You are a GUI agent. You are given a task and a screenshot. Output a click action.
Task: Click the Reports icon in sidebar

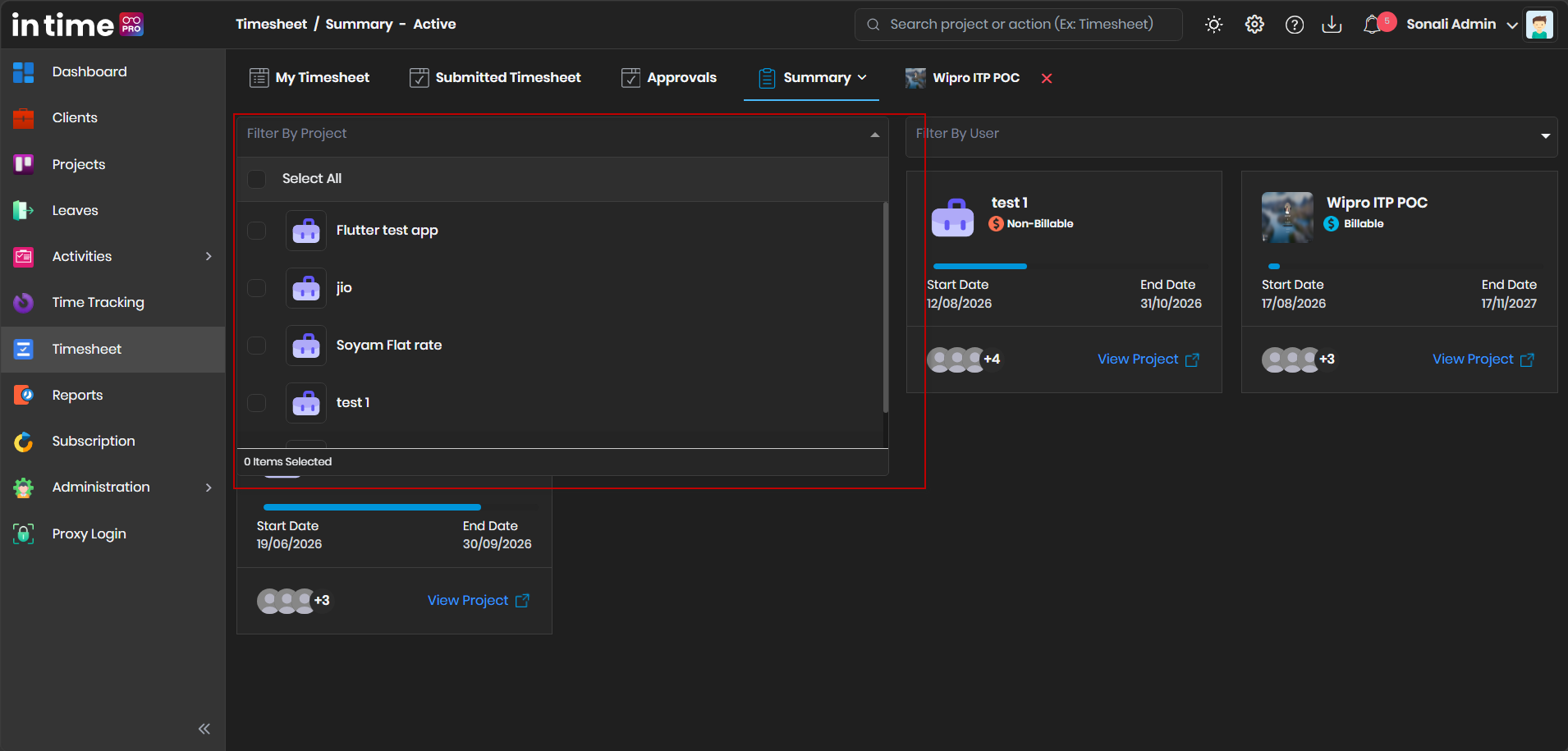24,395
